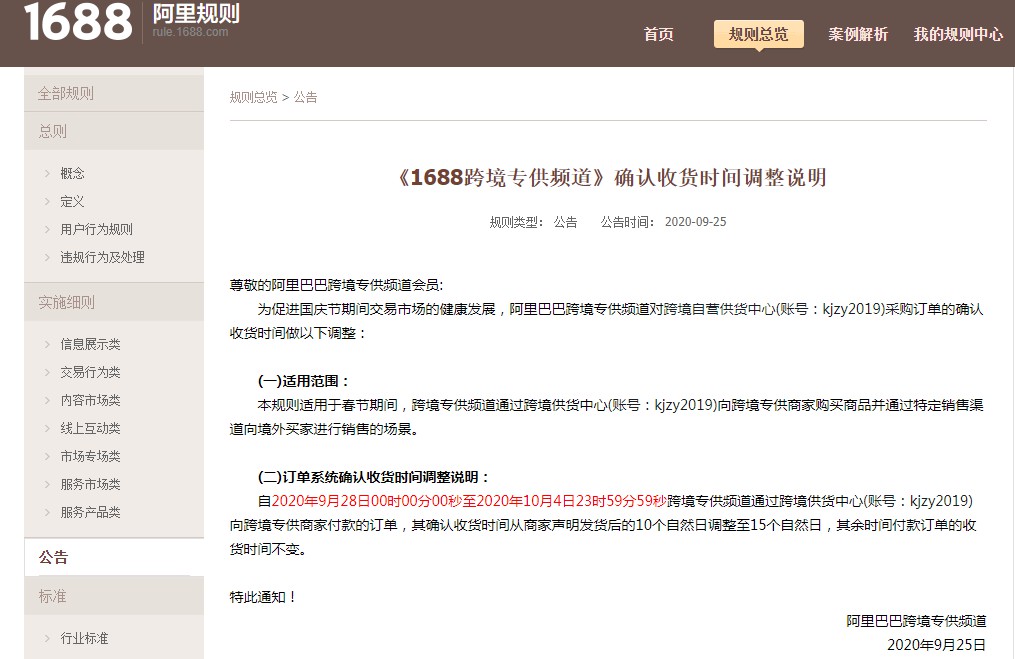This screenshot has height=659, width=1015.
Task: Open 交易行为类 in the sidebar
Action: (x=91, y=372)
